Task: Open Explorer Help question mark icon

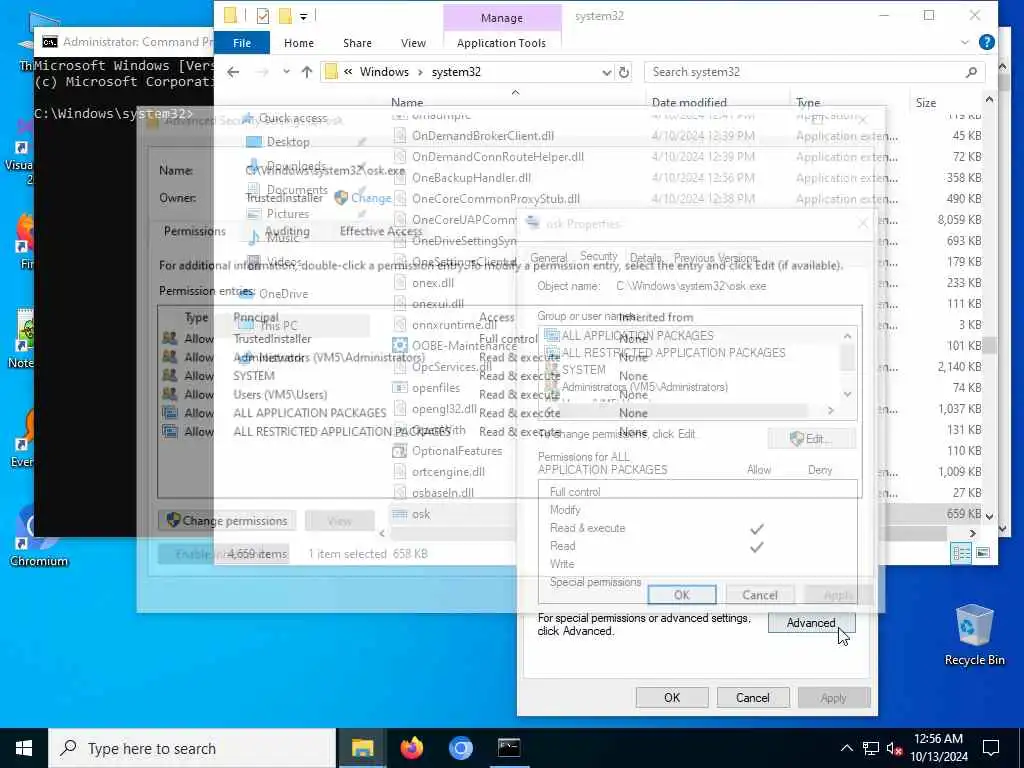Action: click(987, 42)
